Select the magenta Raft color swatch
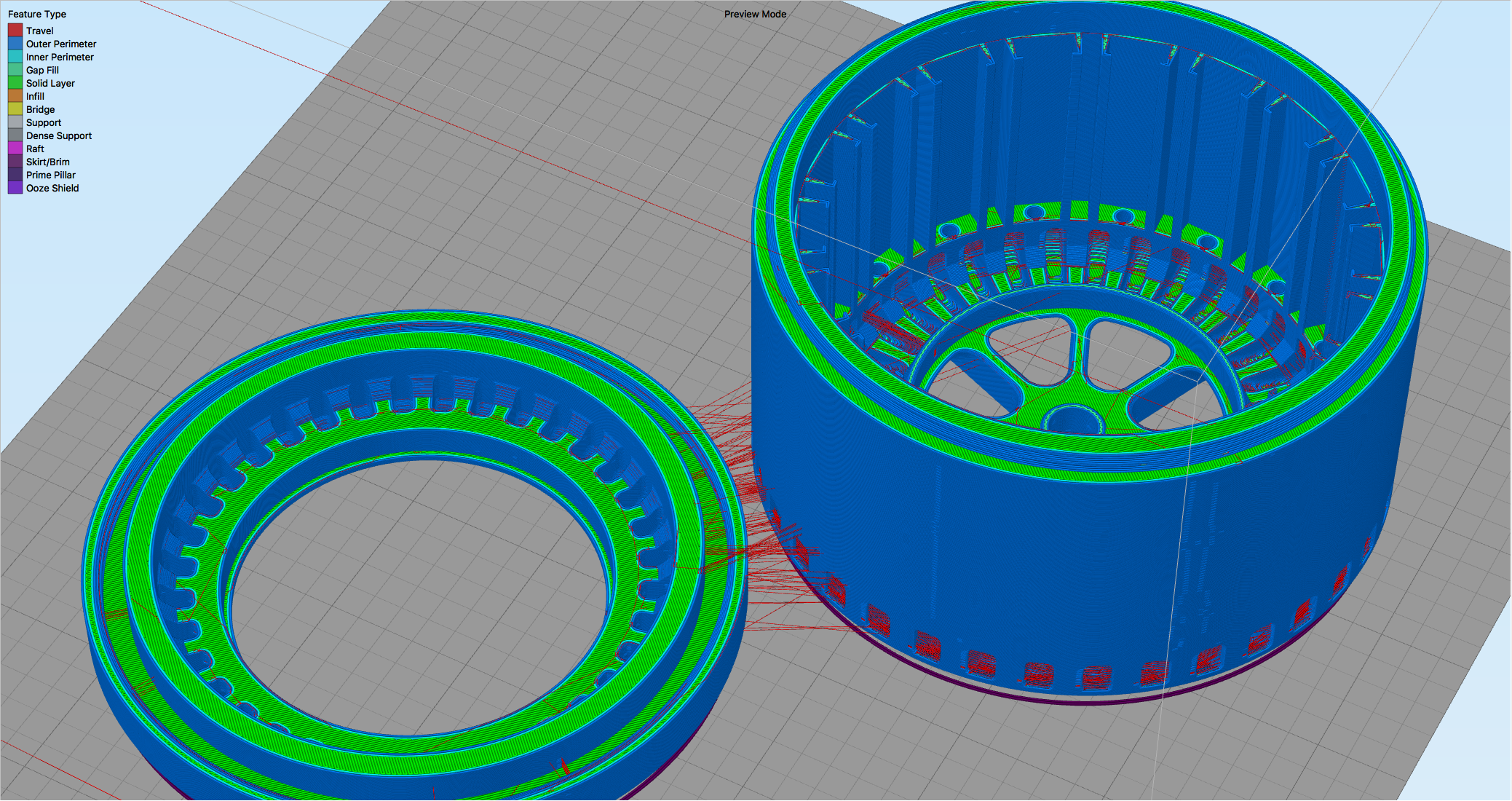Viewport: 1512px width, 801px height. coord(15,149)
